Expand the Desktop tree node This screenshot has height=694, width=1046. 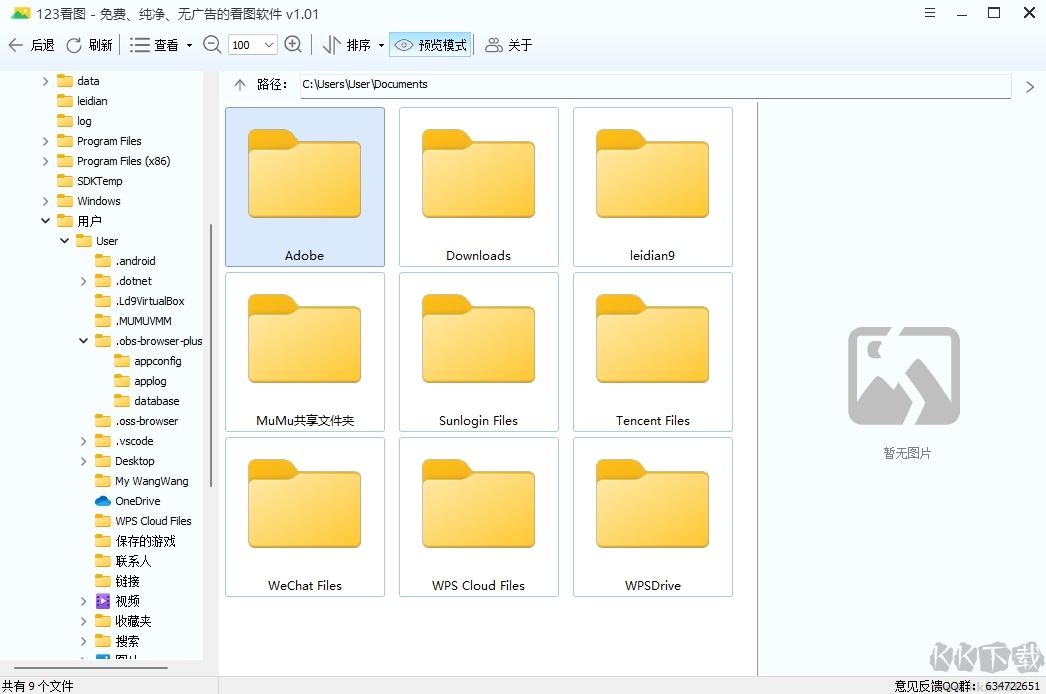(x=83, y=461)
